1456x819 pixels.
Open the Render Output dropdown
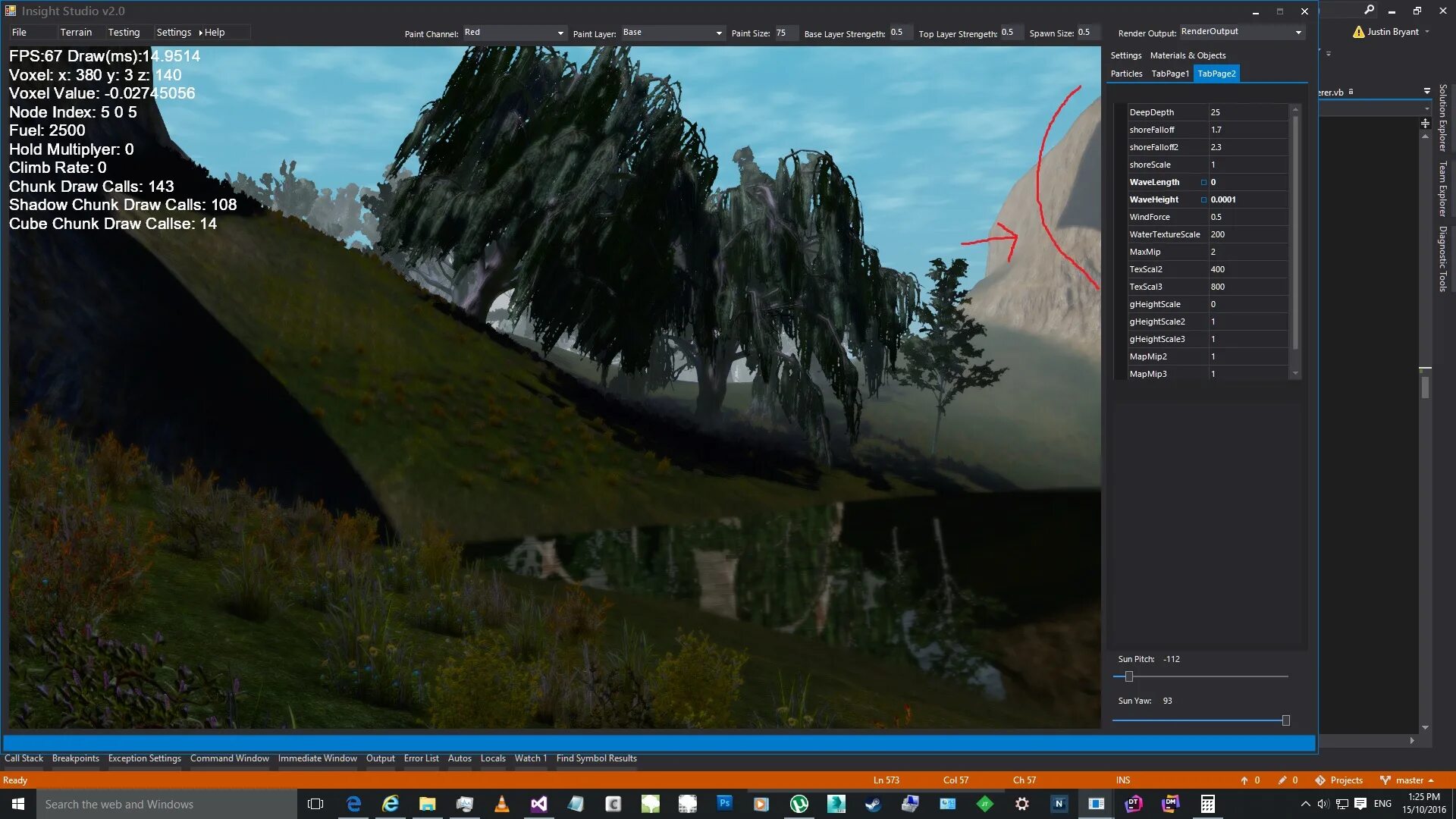[1298, 33]
